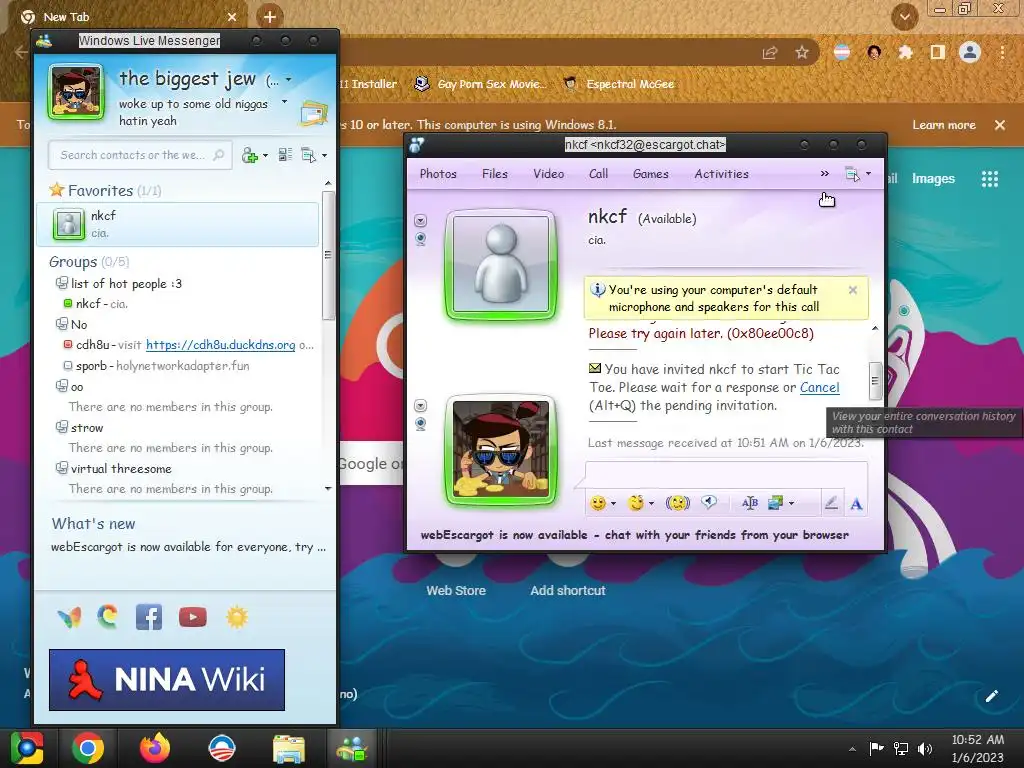
Task: Click the search magnifier icon
Action: pyautogui.click(x=218, y=155)
